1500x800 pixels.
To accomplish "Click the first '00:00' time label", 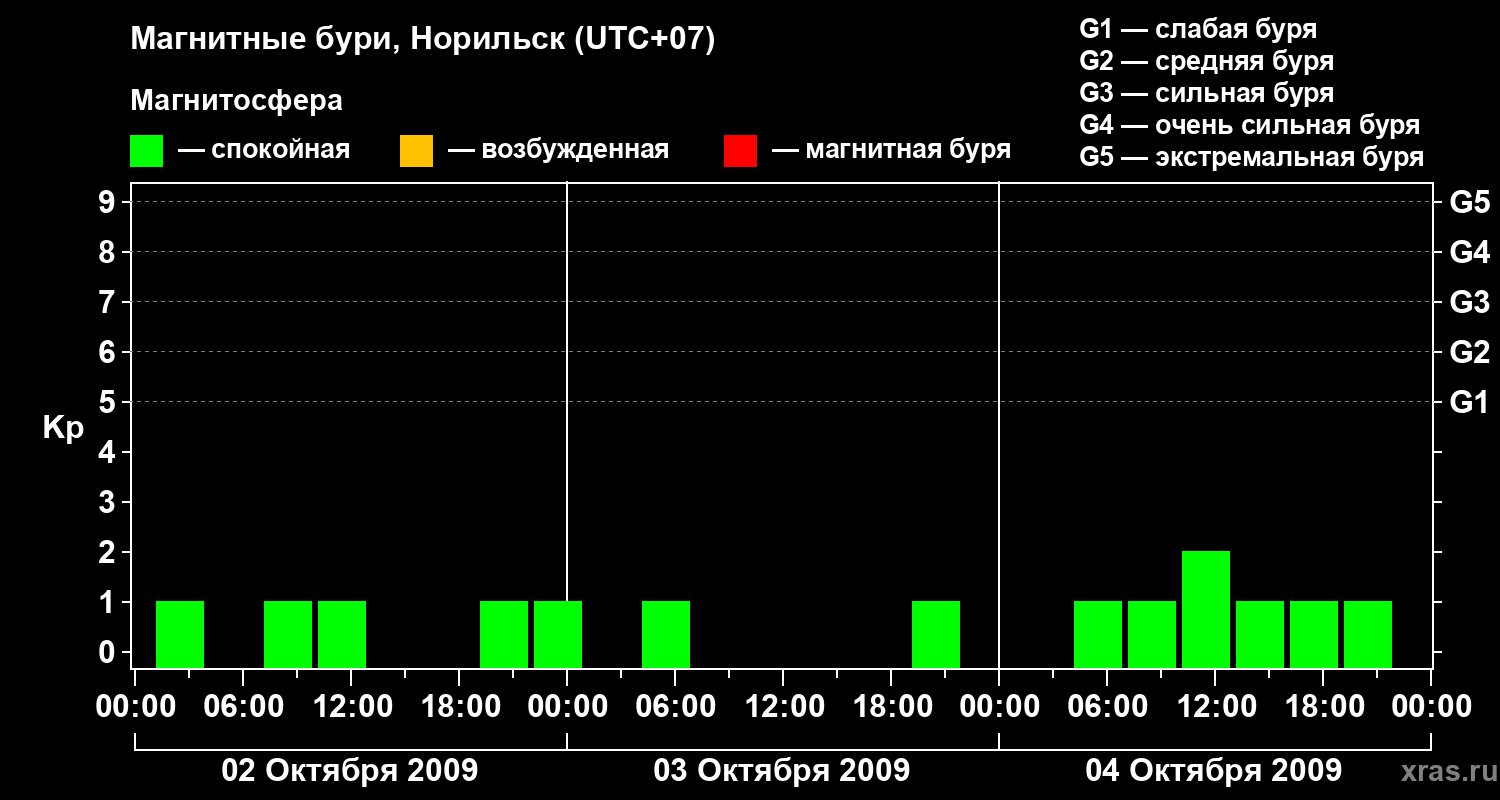I will click(x=135, y=706).
